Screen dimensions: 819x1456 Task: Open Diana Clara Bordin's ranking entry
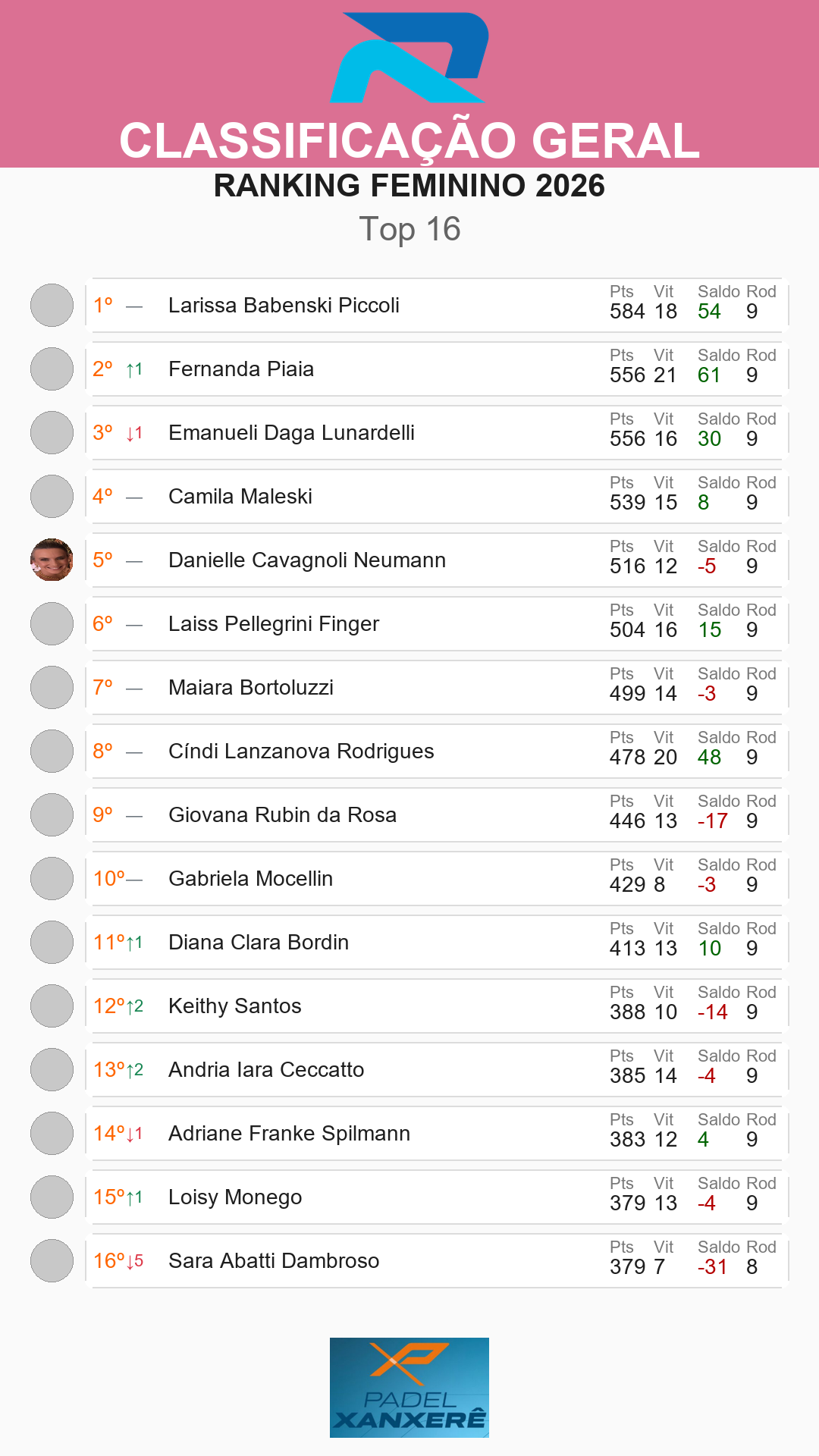click(x=437, y=943)
